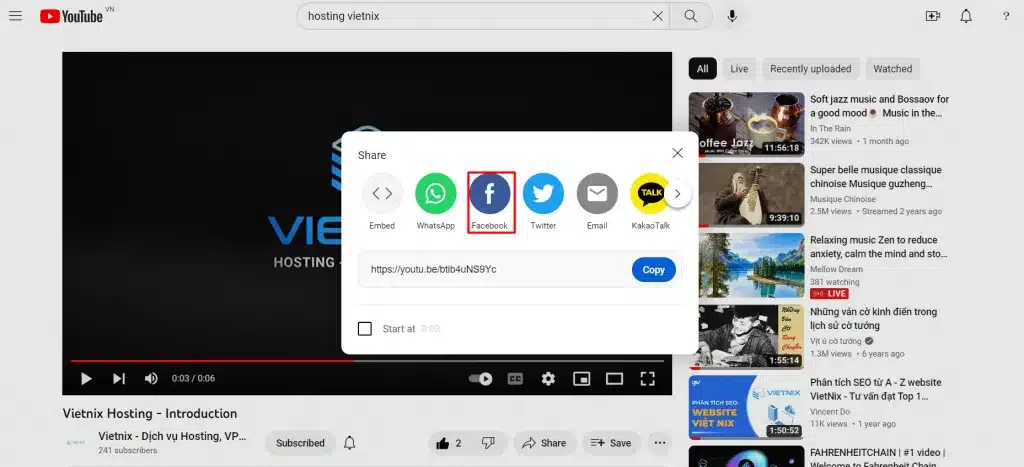Open Những ván cờ kinh điển video title
Image resolution: width=1024 pixels, height=467 pixels.
coord(874,319)
